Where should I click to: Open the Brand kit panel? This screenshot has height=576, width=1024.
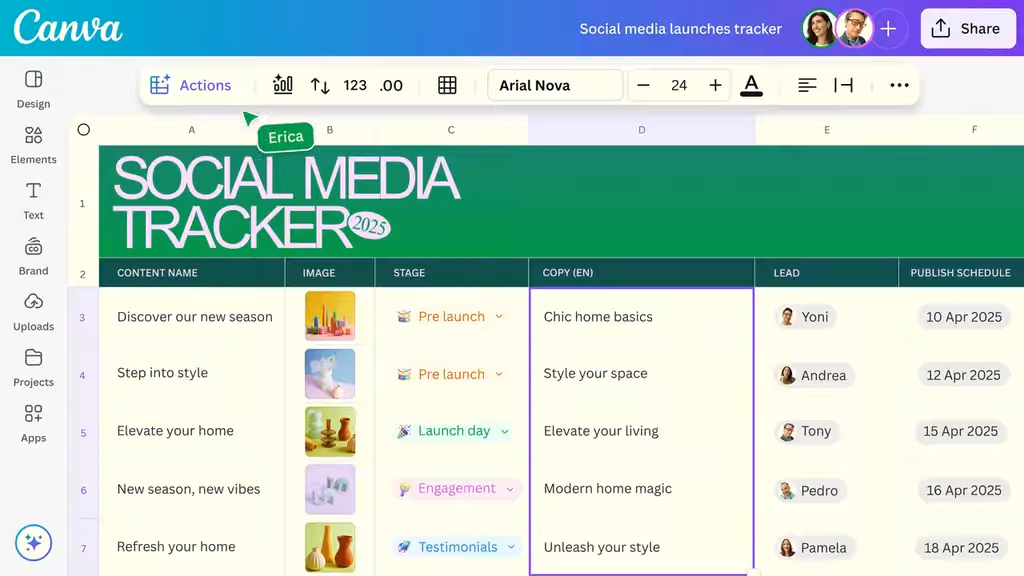(33, 256)
